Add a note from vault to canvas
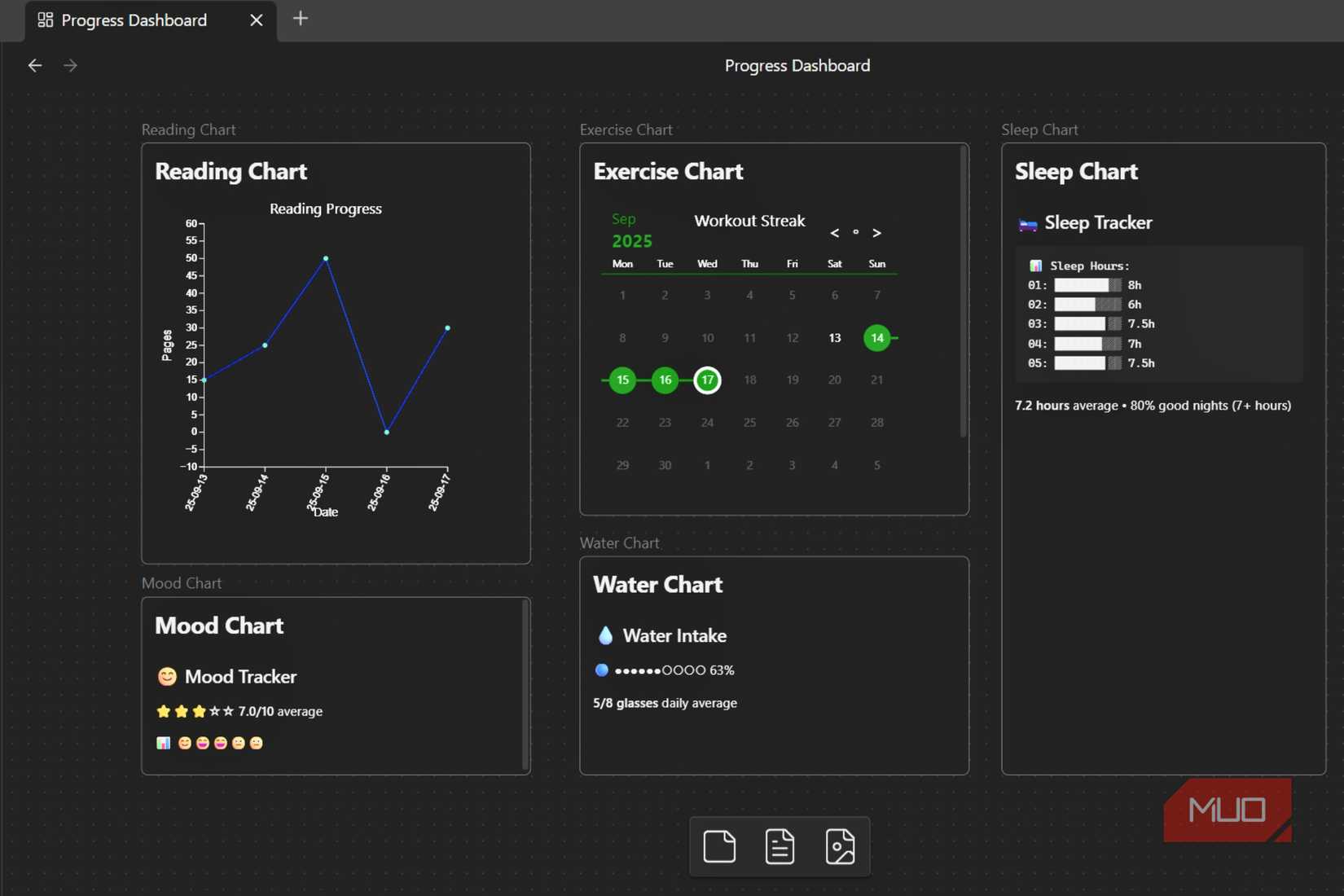1344x896 pixels. coord(780,846)
